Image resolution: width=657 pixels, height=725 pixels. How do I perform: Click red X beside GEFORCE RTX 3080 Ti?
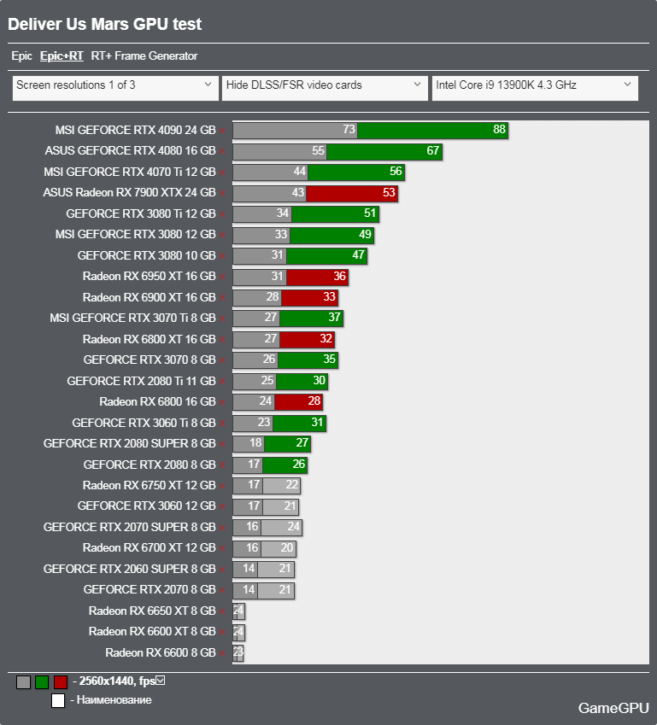(223, 214)
